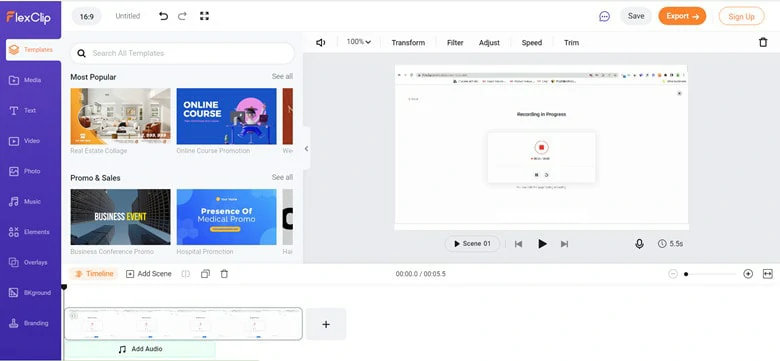Image resolution: width=780 pixels, height=361 pixels.
Task: Delete clip with top-right trash icon
Action: pos(763,42)
